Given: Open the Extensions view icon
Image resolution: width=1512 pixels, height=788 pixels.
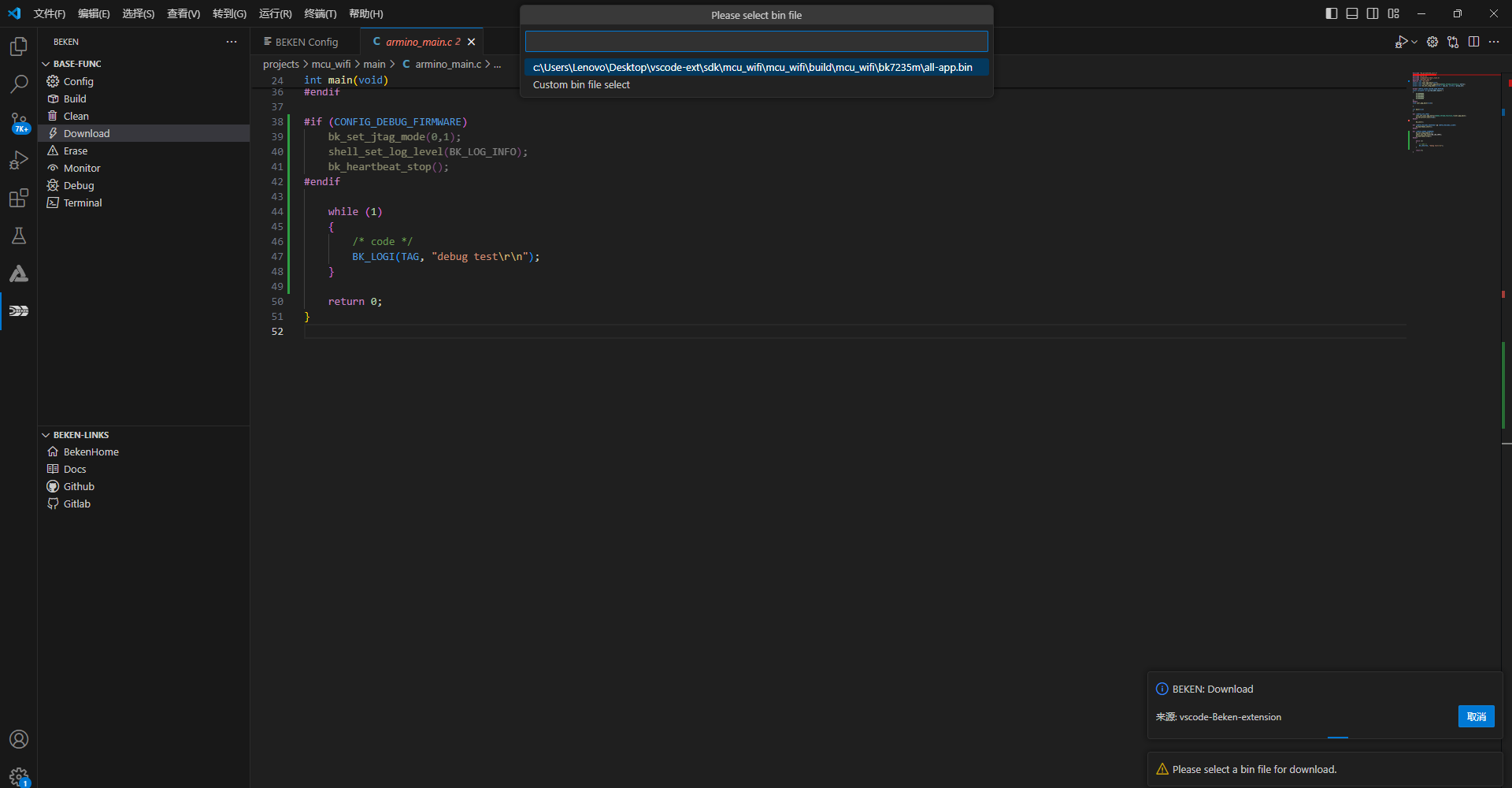Looking at the screenshot, I should point(19,198).
